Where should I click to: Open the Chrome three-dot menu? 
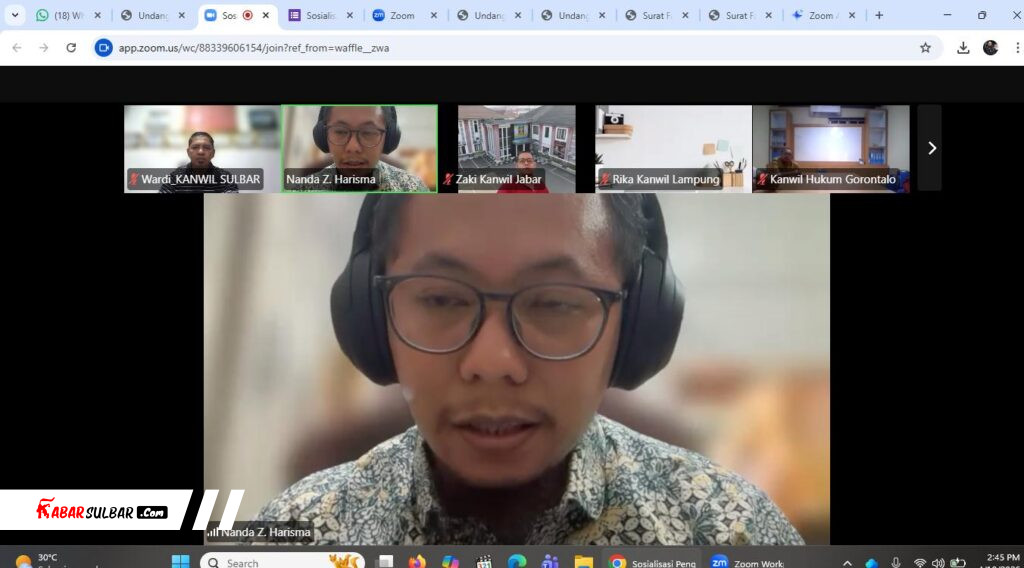click(x=1014, y=47)
